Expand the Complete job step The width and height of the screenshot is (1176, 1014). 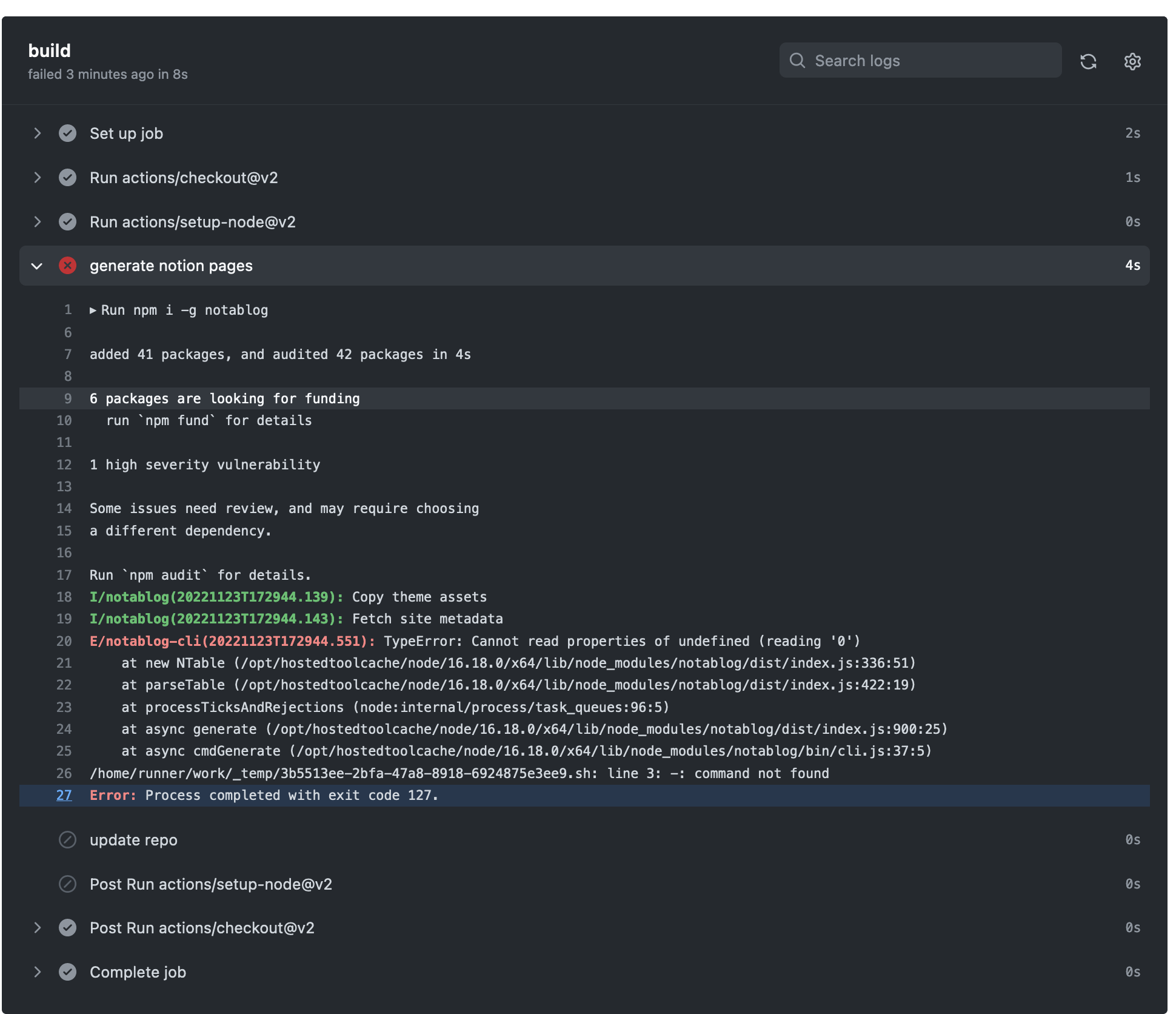point(38,972)
